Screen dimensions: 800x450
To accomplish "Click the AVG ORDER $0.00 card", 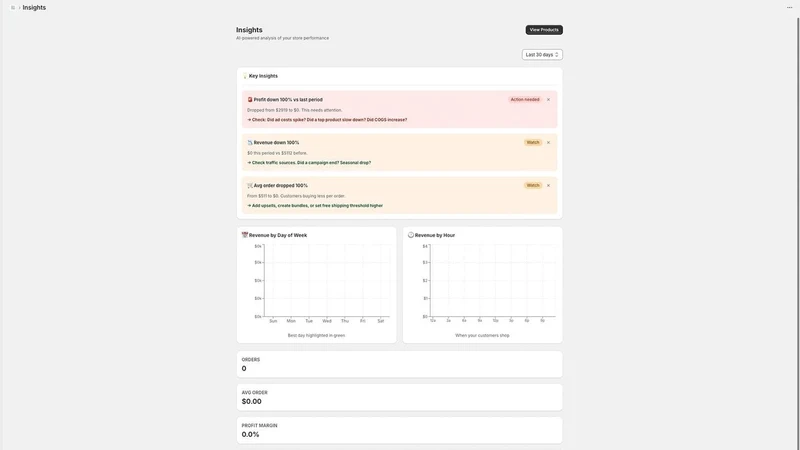I will 399,397.
